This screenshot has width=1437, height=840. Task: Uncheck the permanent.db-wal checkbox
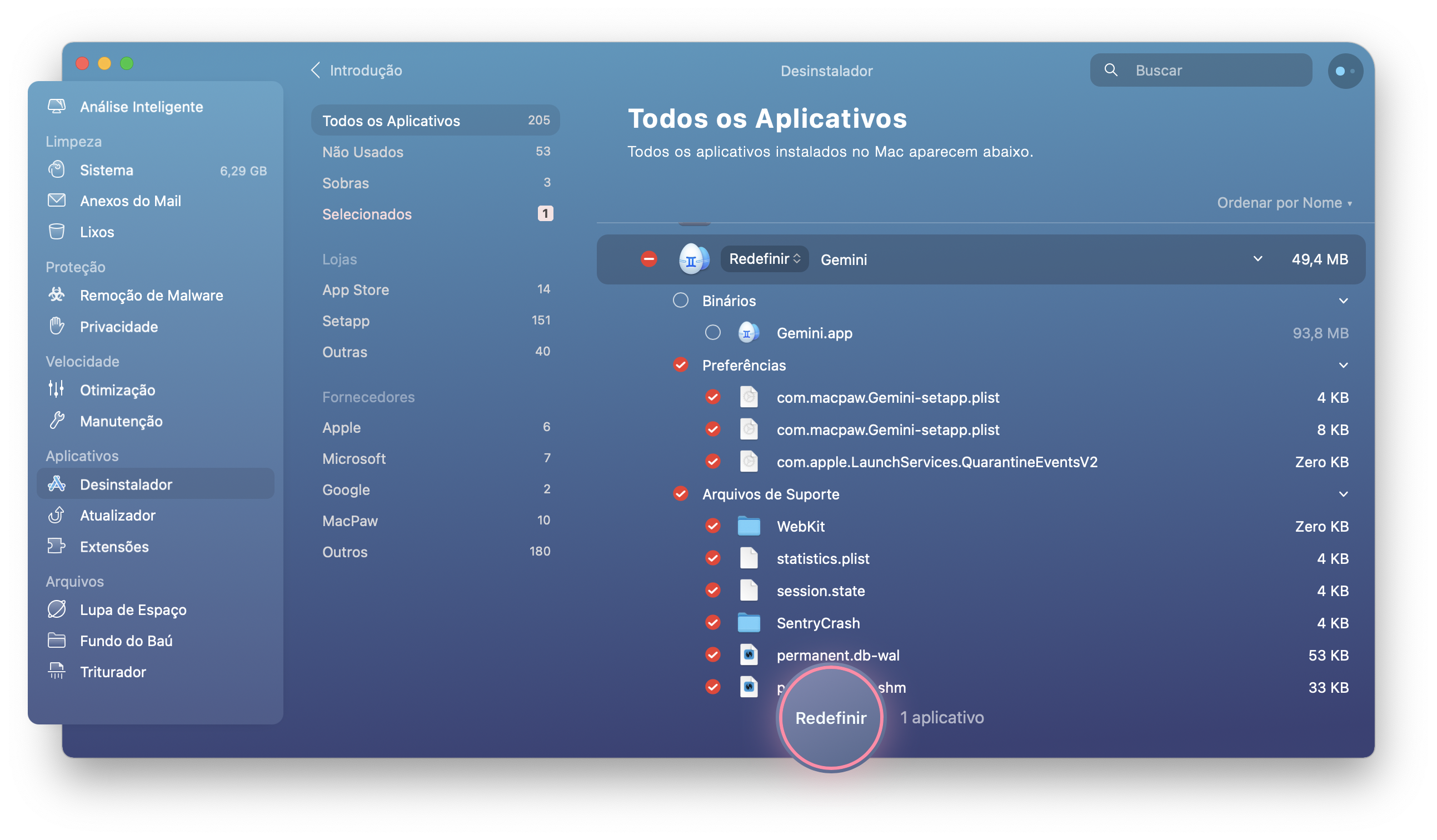712,654
